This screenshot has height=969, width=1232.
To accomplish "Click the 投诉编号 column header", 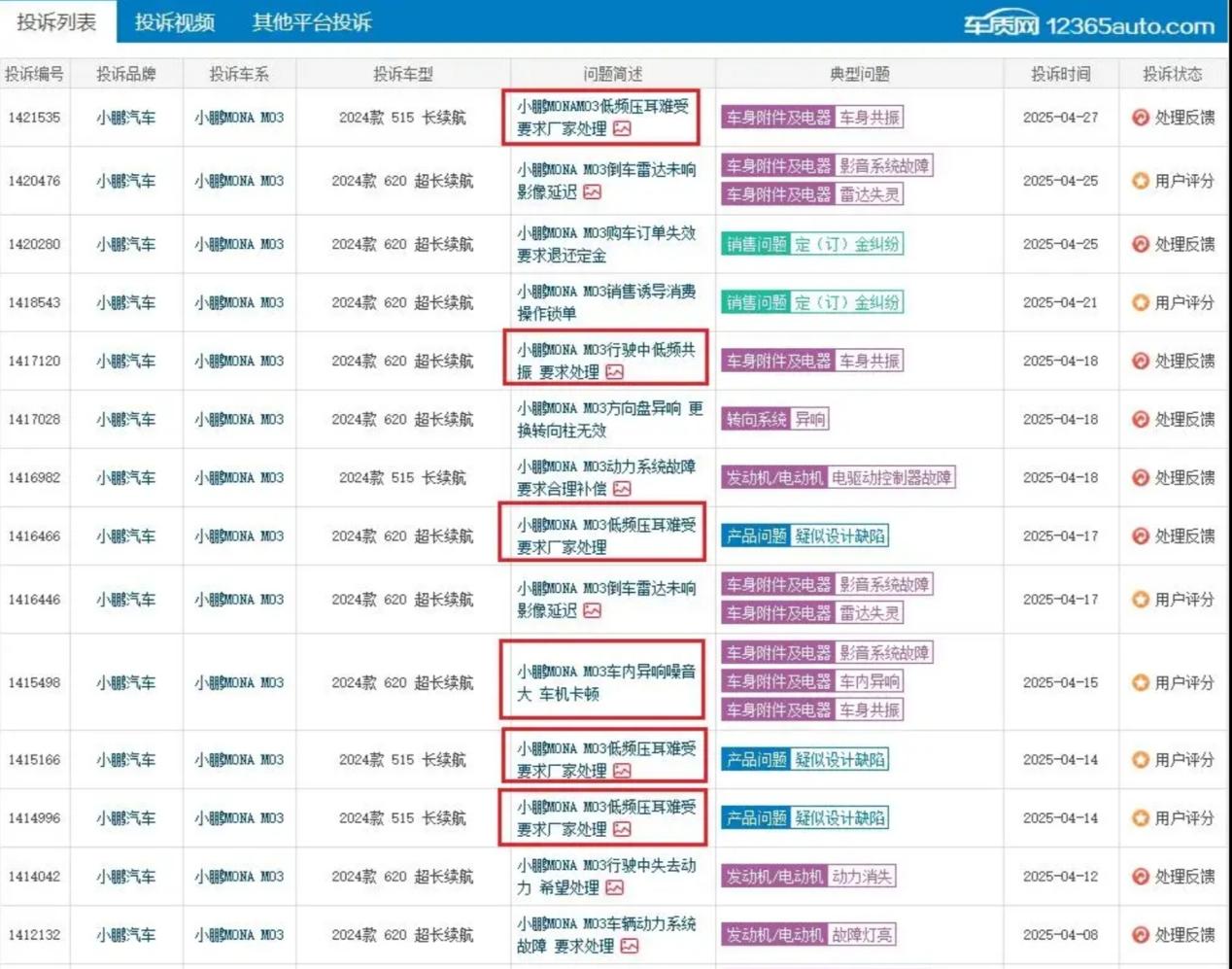I will point(34,74).
